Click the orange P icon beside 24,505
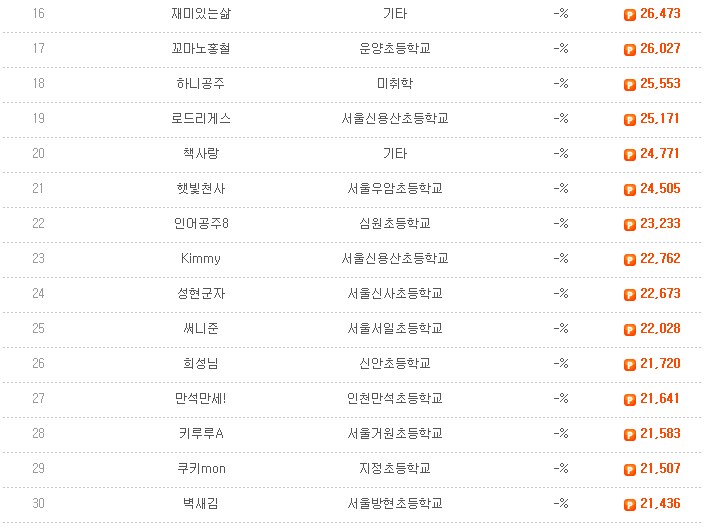Image resolution: width=708 pixels, height=530 pixels. 629,190
